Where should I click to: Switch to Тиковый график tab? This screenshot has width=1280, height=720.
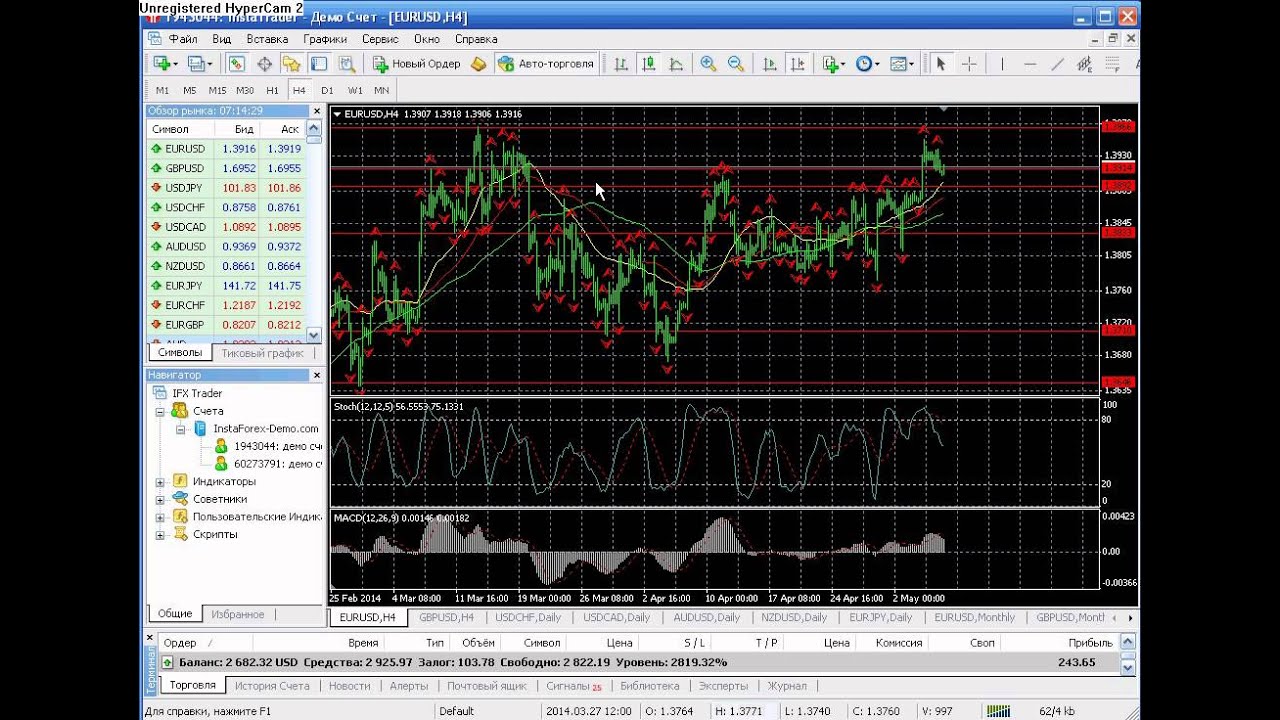tap(263, 353)
